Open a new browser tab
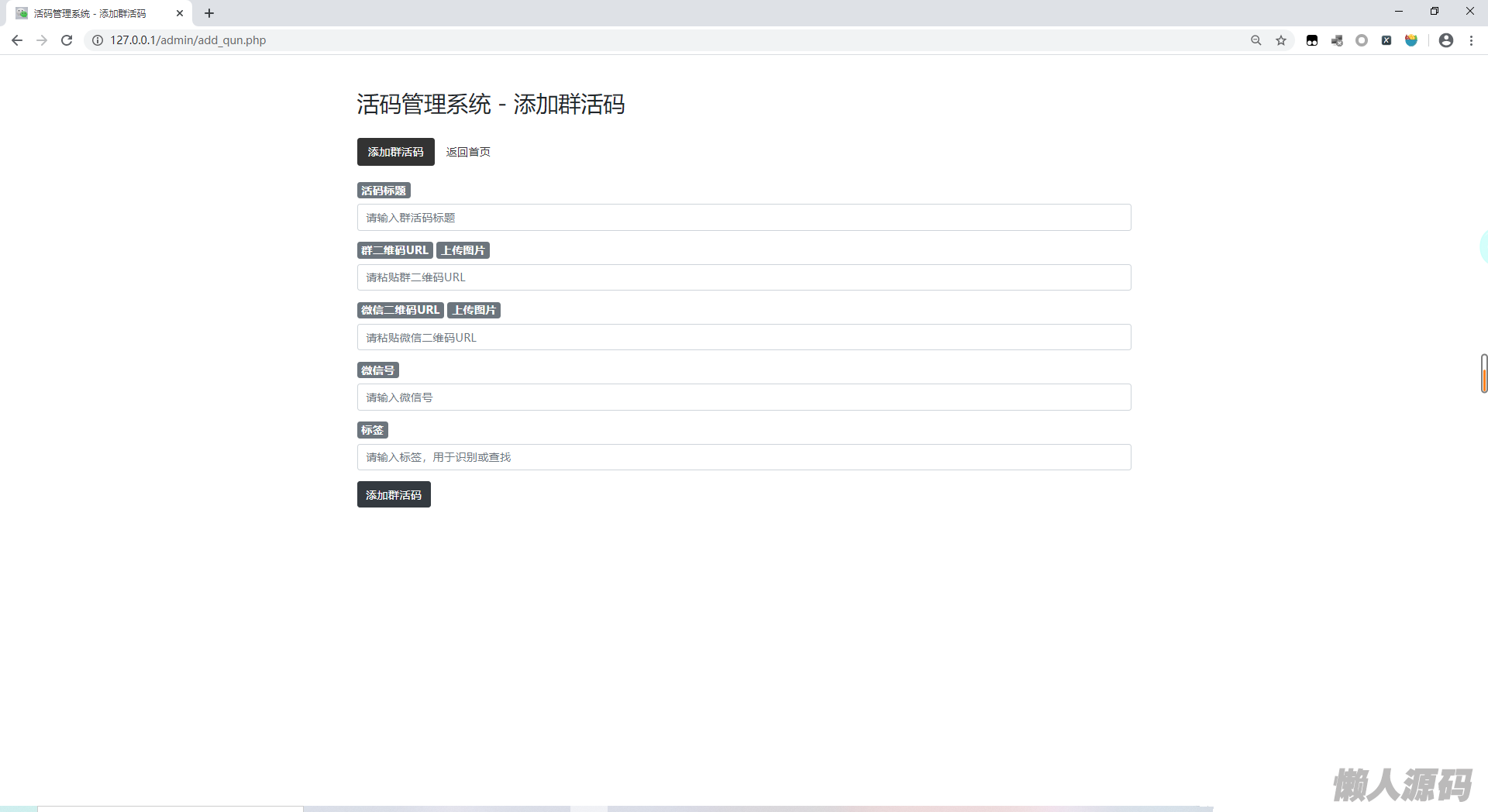The height and width of the screenshot is (812, 1488). tap(209, 13)
